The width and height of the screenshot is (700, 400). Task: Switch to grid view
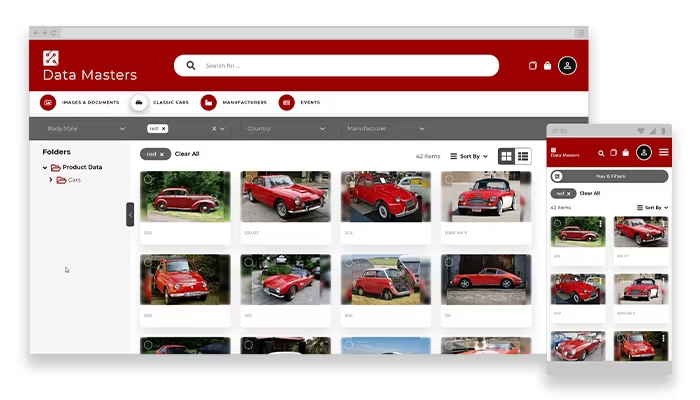point(506,156)
